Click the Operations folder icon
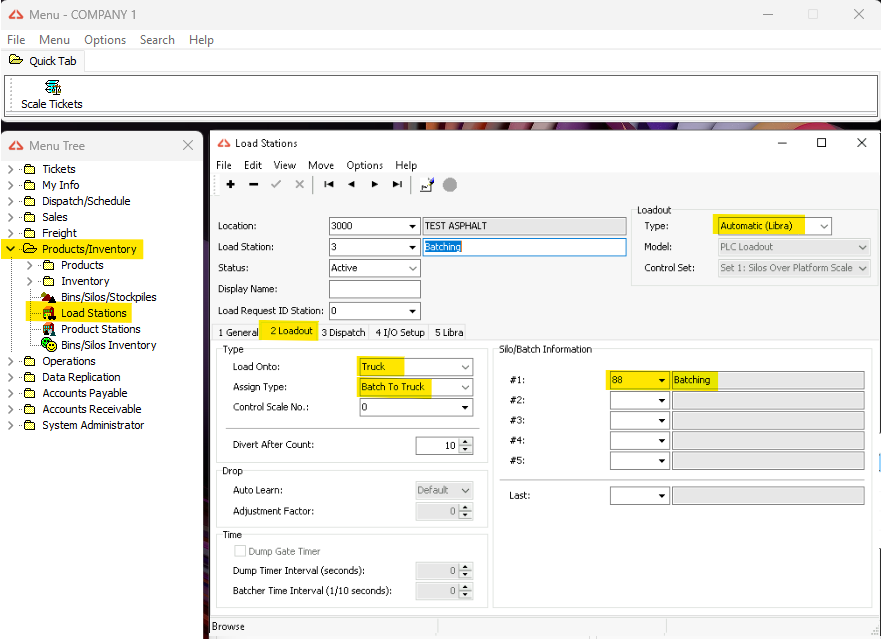Screen dimensions: 881x639 click(30, 361)
